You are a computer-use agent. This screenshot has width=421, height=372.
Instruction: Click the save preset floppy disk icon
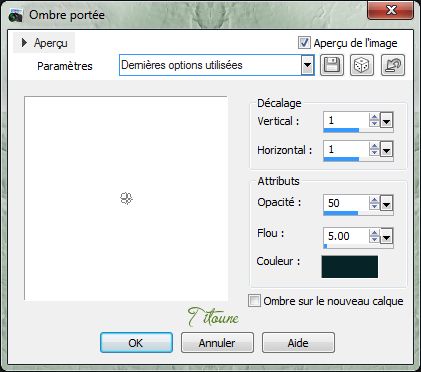[x=332, y=65]
